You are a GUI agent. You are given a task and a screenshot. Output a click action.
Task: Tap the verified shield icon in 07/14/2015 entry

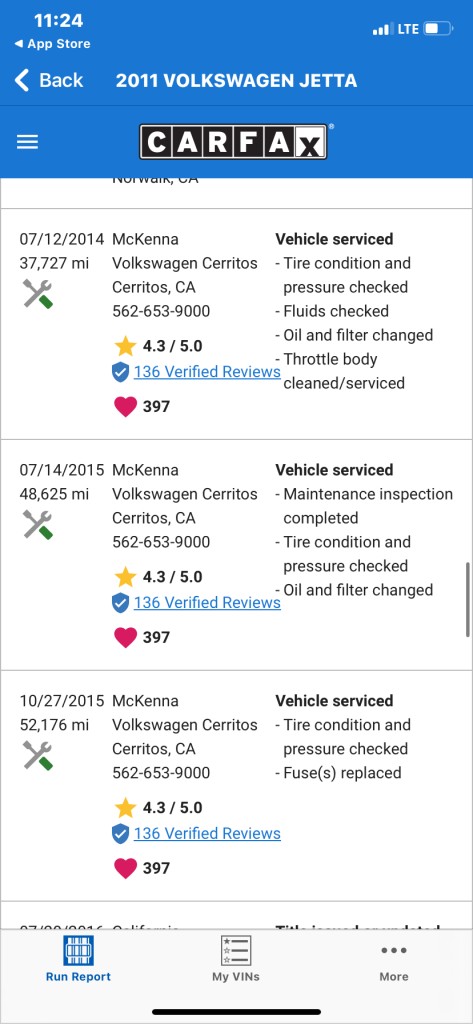[120, 603]
